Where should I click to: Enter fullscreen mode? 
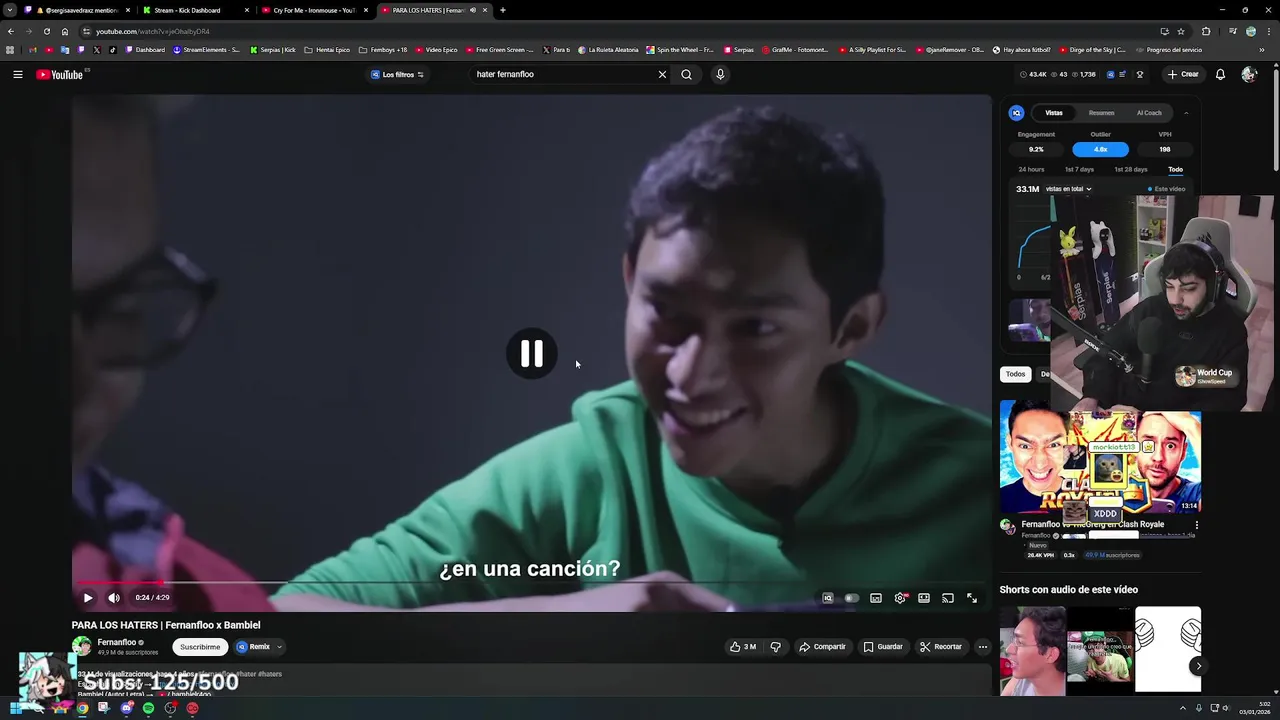tap(972, 598)
